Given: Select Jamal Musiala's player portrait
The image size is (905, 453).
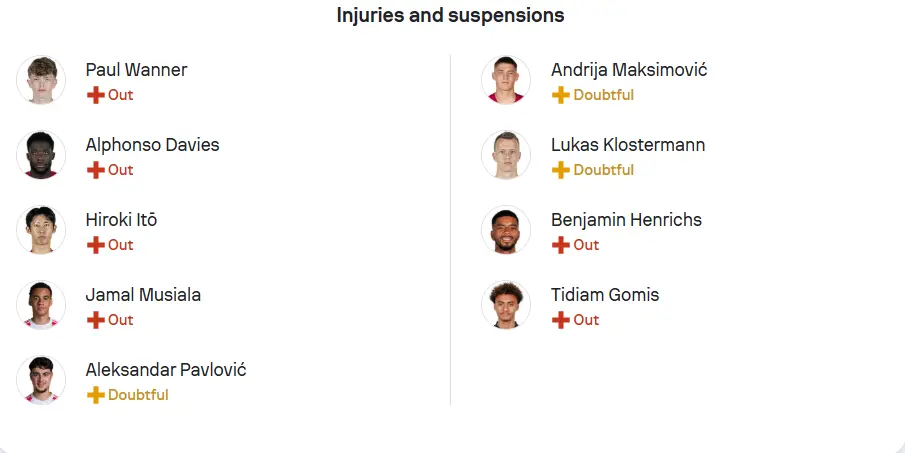Looking at the screenshot, I should (41, 305).
